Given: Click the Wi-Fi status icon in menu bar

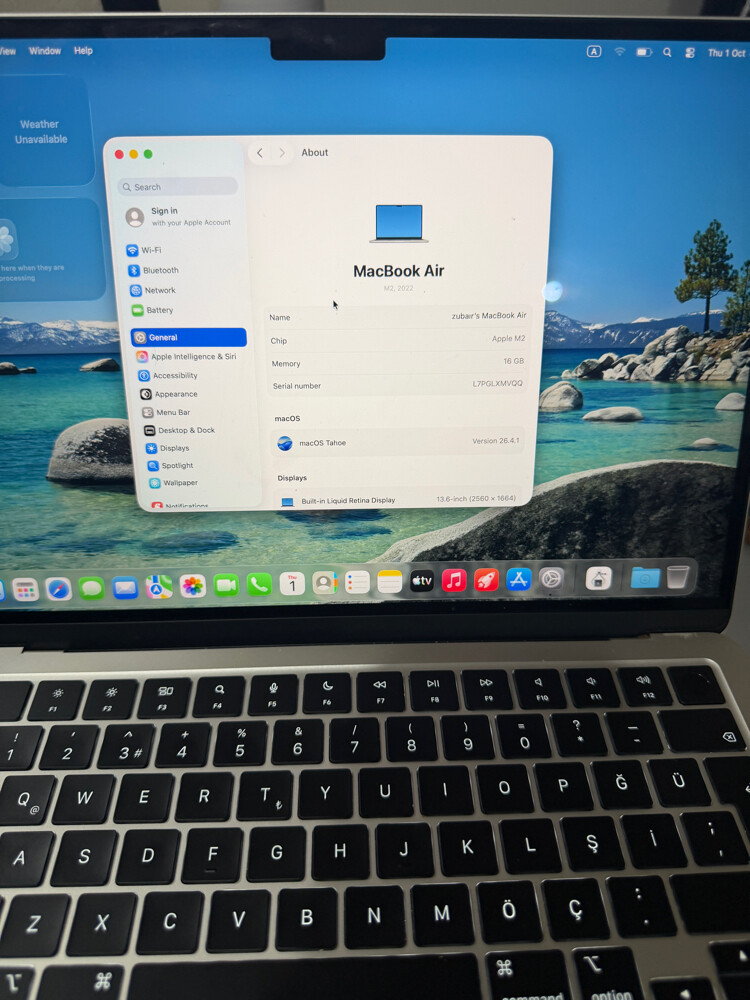Looking at the screenshot, I should click(x=619, y=52).
